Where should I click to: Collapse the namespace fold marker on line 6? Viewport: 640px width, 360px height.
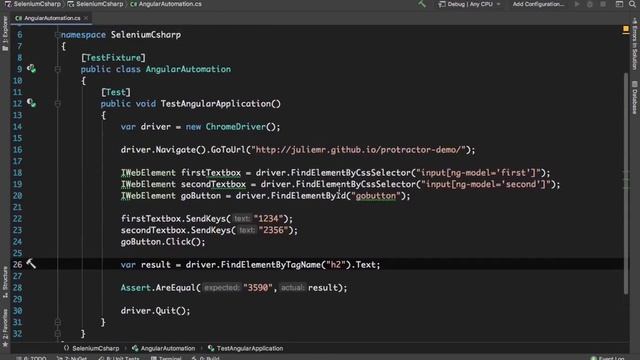[x=58, y=35]
